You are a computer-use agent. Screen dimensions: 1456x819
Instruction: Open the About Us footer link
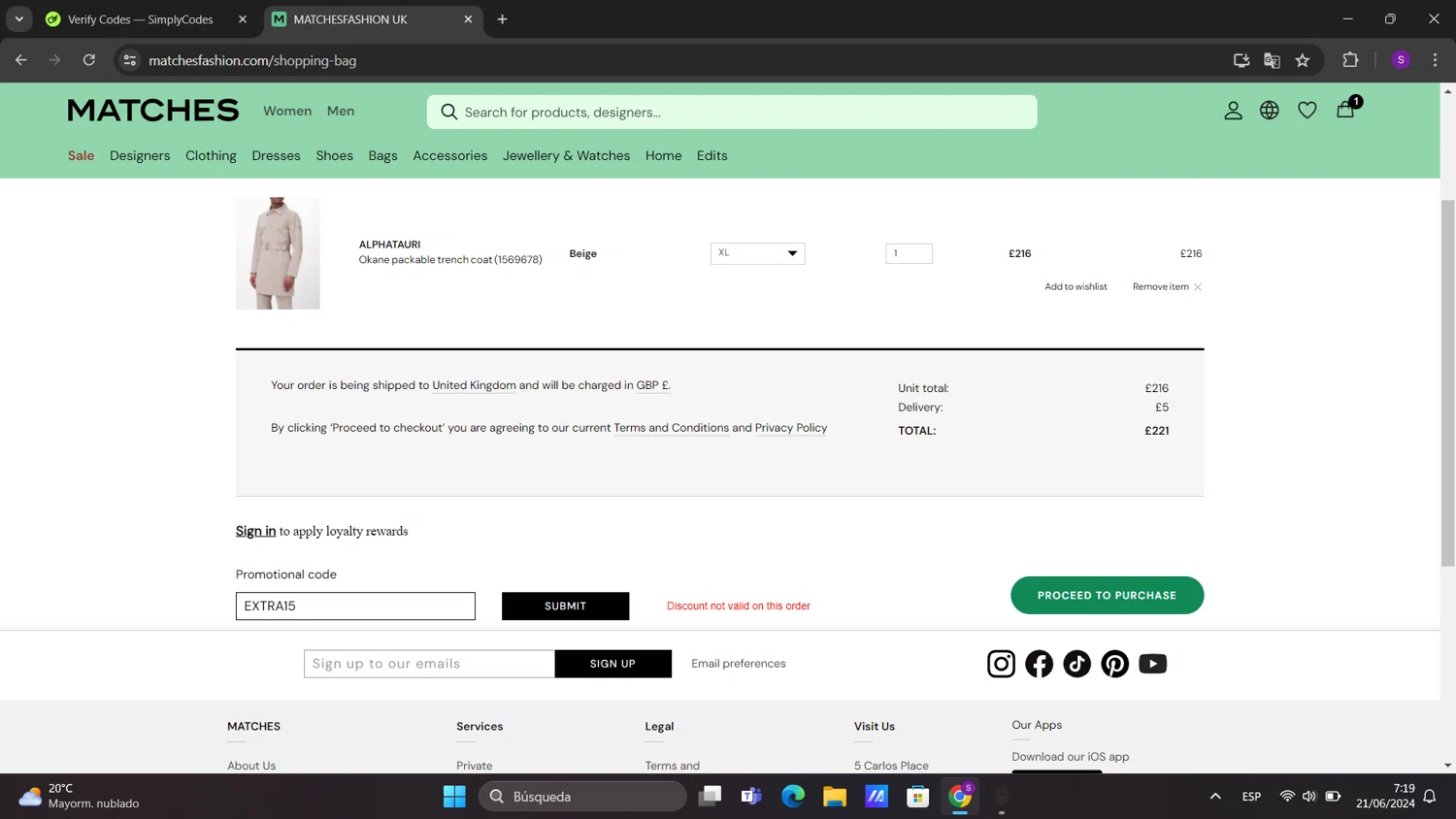(x=251, y=766)
